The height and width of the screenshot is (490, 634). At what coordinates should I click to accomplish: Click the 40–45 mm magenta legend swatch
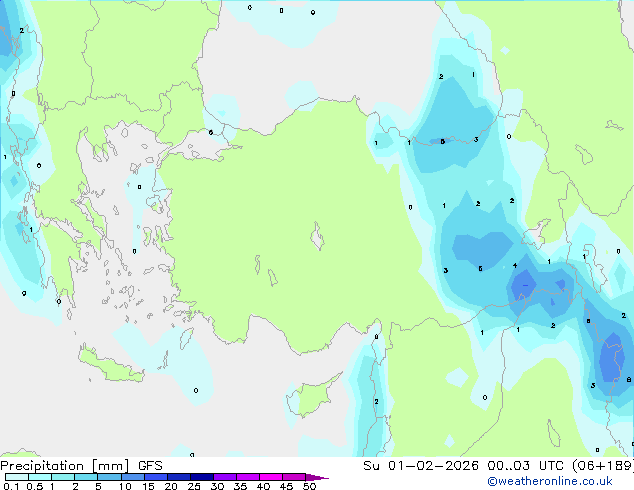[x=271, y=477]
